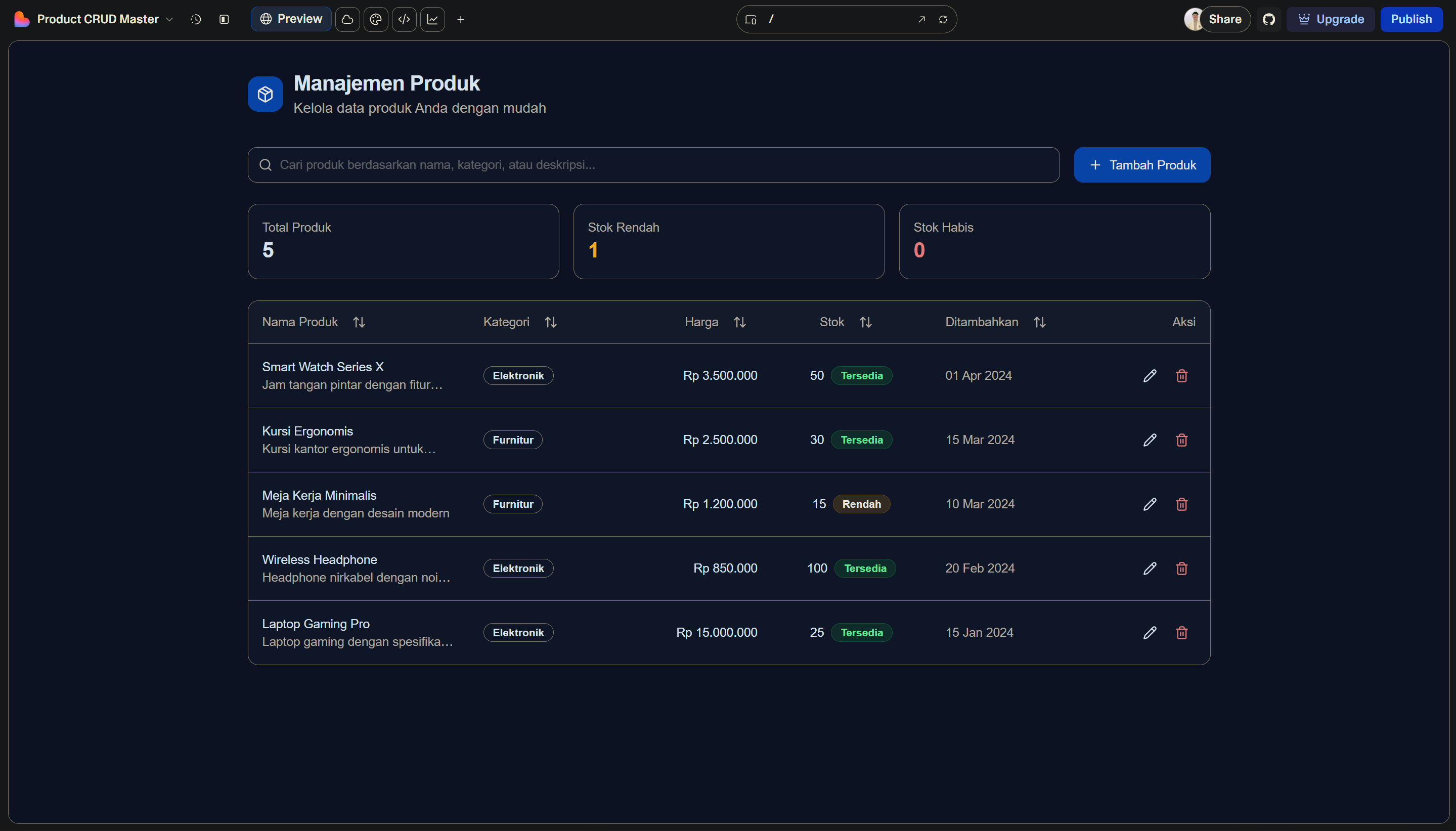The width and height of the screenshot is (1456, 831).
Task: Click the Publish button
Action: click(1410, 19)
